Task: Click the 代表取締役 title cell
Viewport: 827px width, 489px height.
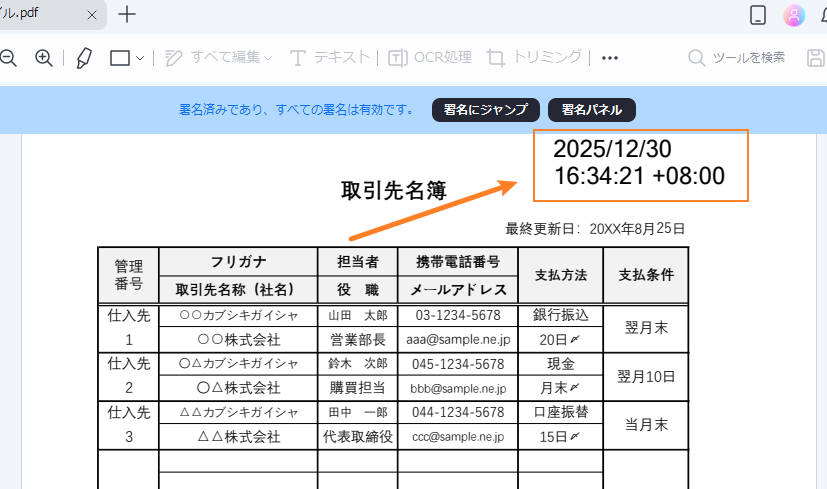Action: pos(358,437)
